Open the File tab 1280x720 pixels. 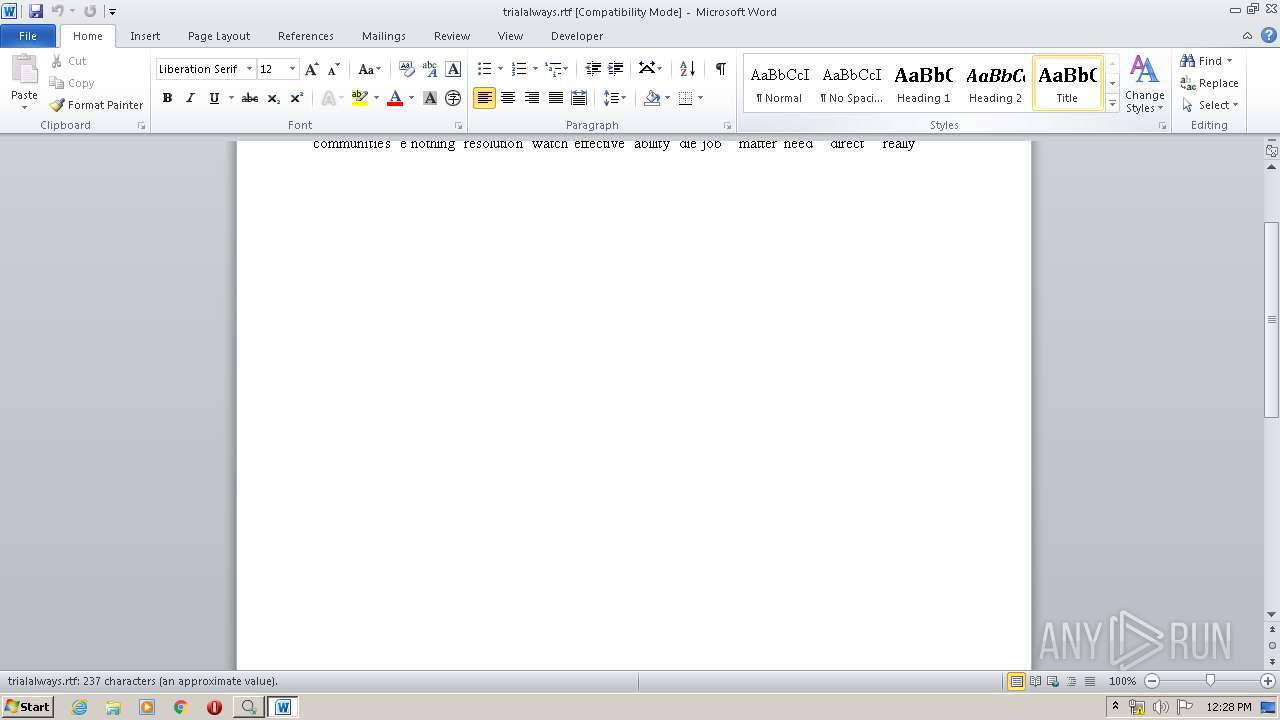point(28,36)
